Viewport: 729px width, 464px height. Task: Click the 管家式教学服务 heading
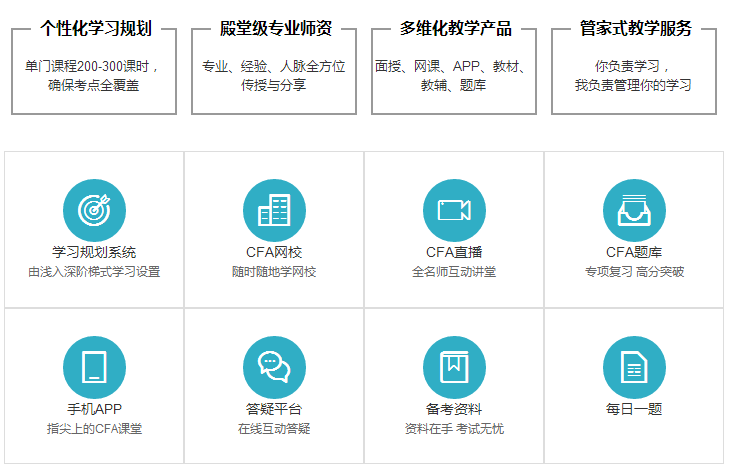point(634,28)
